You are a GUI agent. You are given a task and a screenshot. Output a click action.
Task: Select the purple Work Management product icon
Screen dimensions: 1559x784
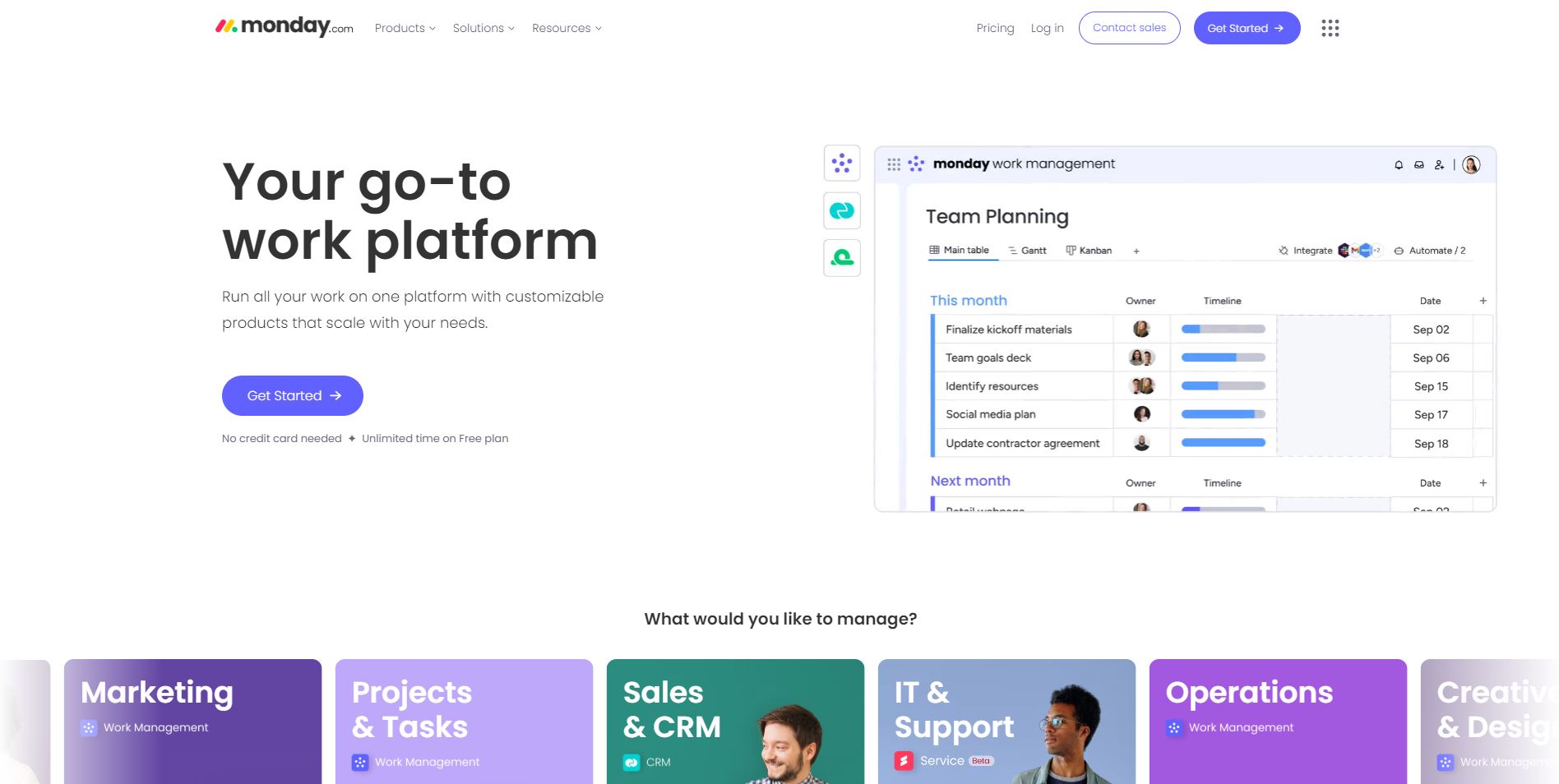tap(841, 163)
